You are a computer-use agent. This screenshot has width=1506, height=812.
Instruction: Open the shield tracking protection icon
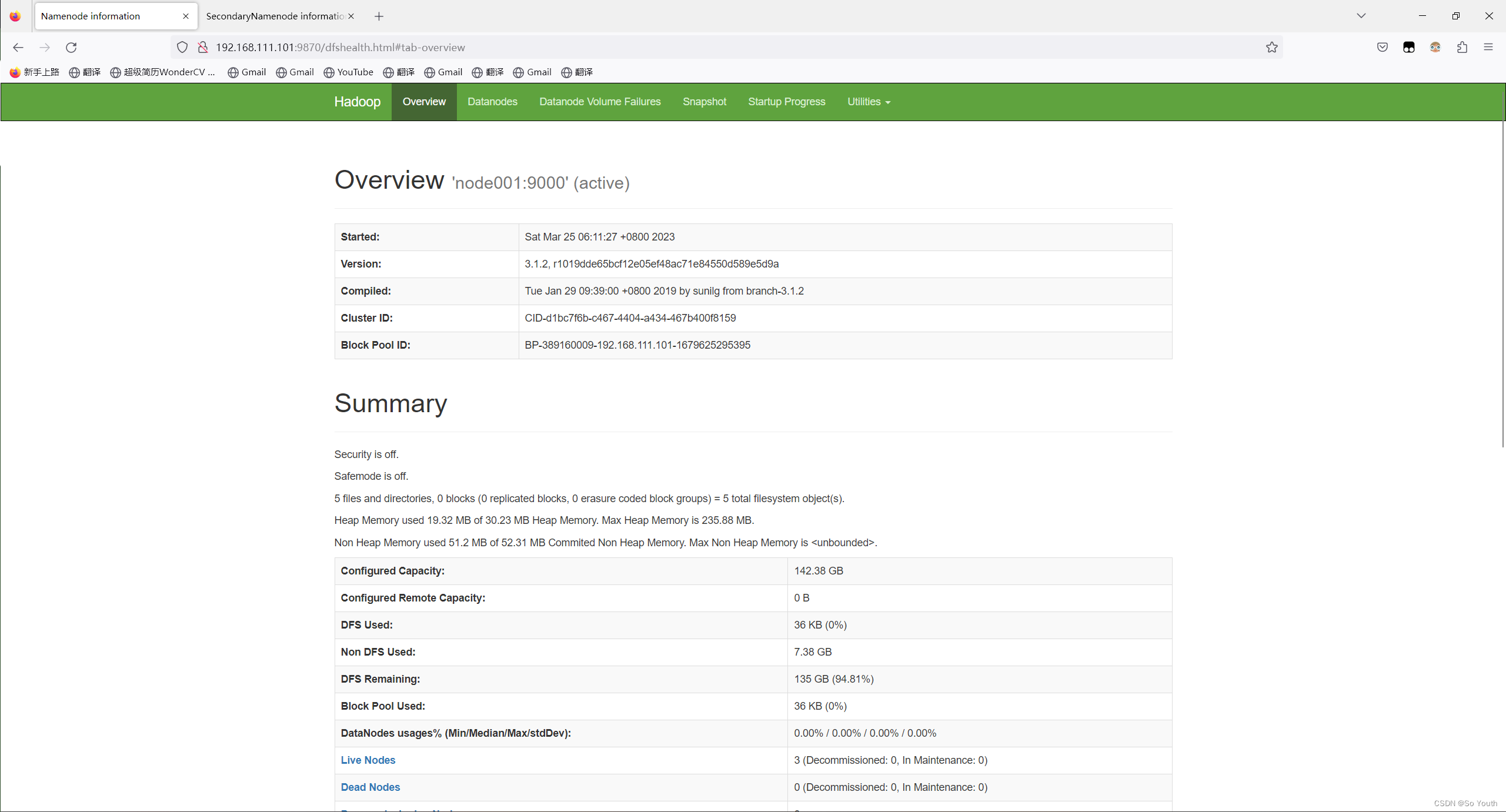(182, 48)
